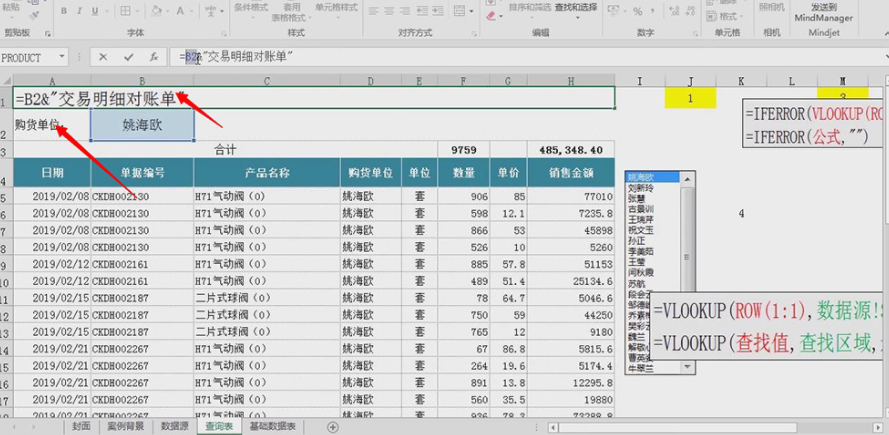Open the Insert Function fx dialog
The height and width of the screenshot is (435, 889).
tap(154, 57)
